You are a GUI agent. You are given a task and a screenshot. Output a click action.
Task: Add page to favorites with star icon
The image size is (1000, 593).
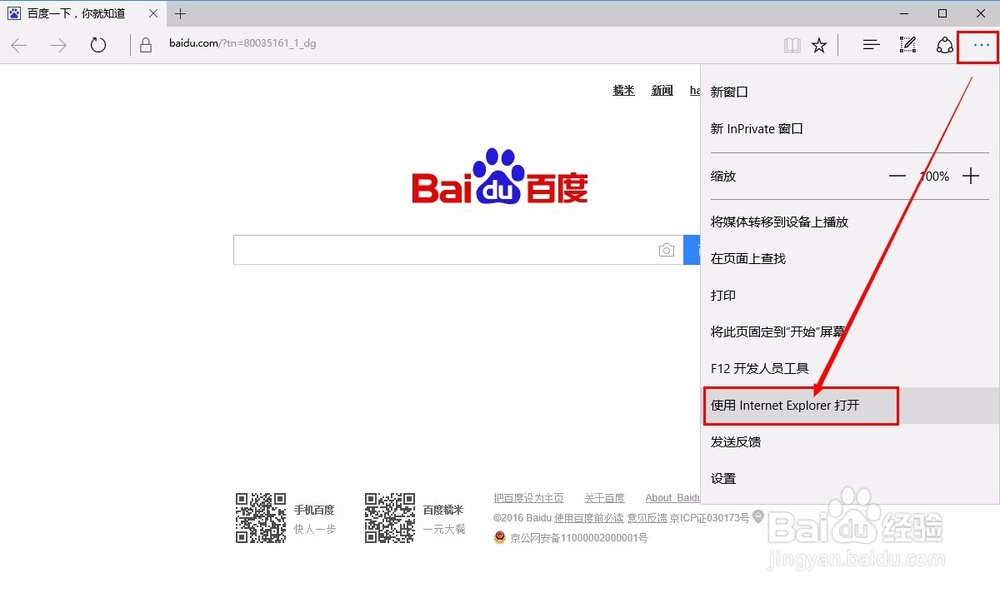point(819,45)
